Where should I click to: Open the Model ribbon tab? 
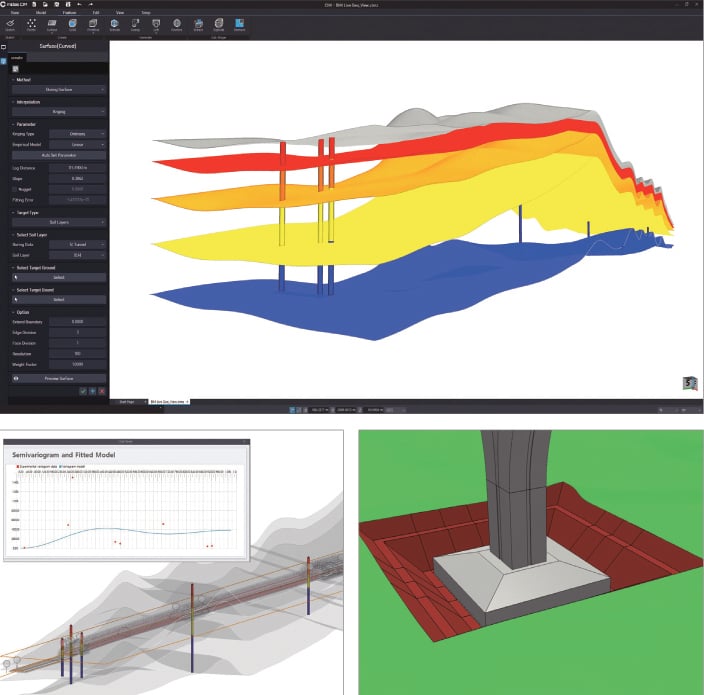41,13
